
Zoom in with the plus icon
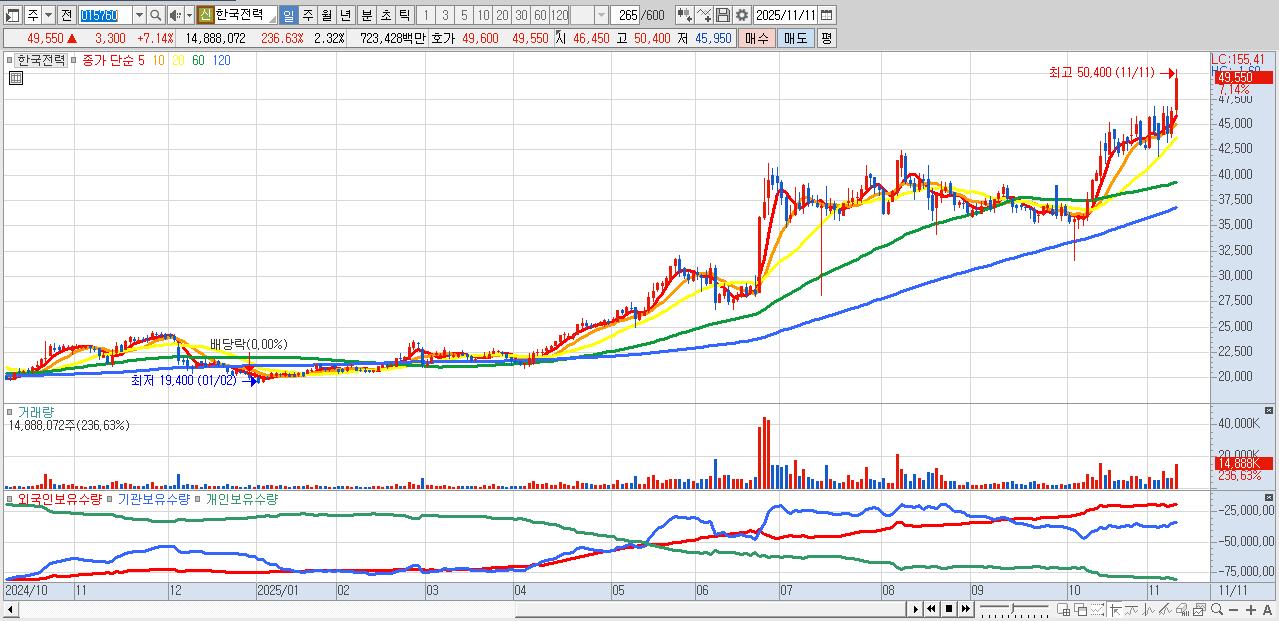[x=1251, y=610]
